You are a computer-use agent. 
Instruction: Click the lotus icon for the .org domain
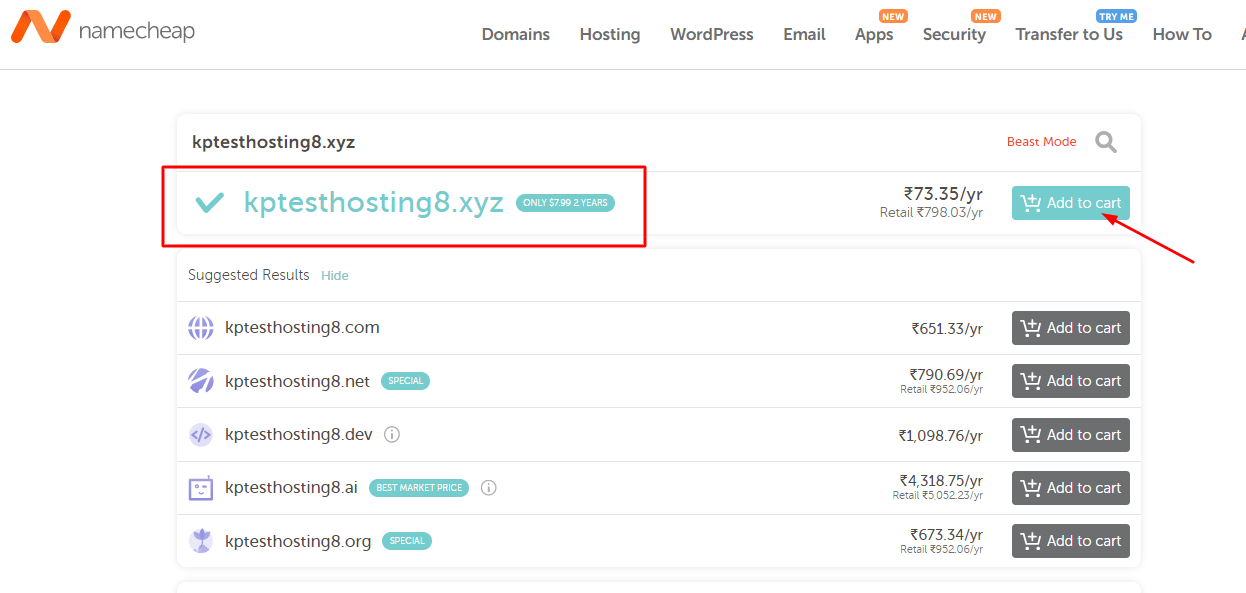coord(201,541)
